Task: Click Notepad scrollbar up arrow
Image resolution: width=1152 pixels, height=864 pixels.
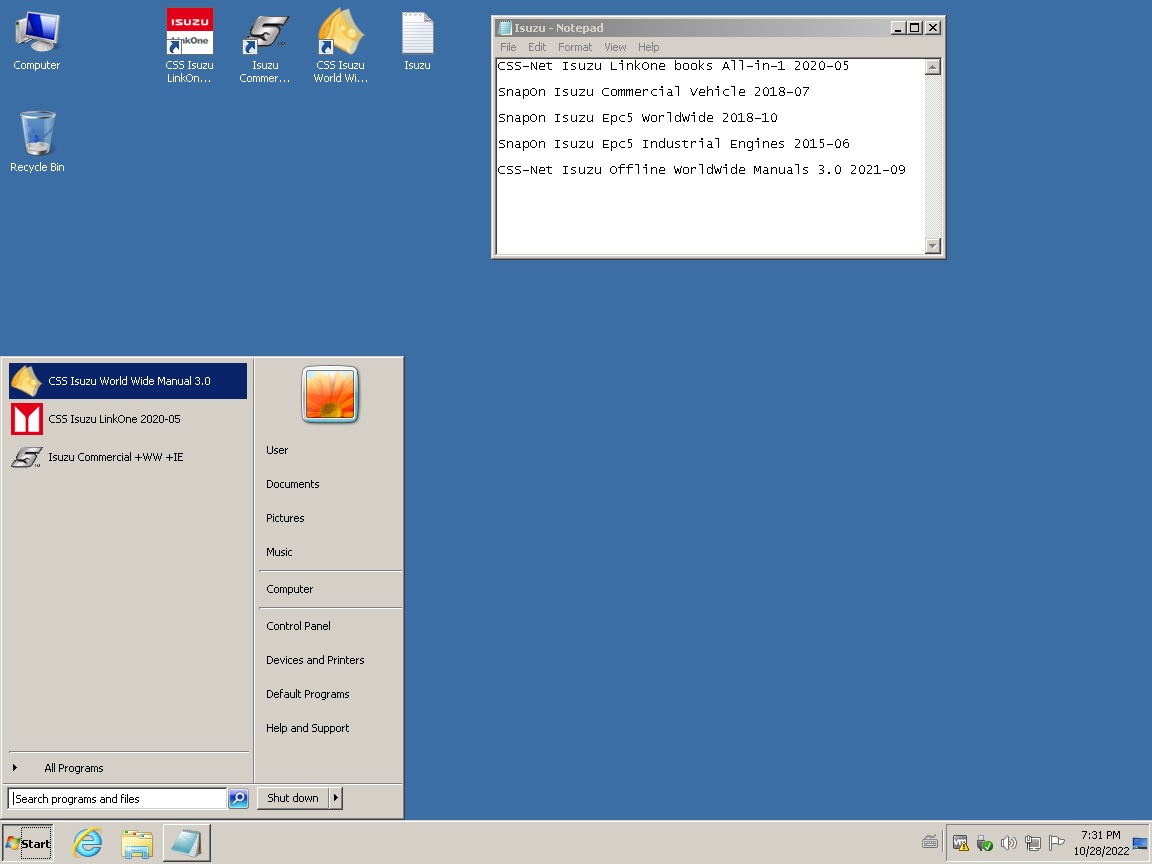Action: (x=932, y=67)
